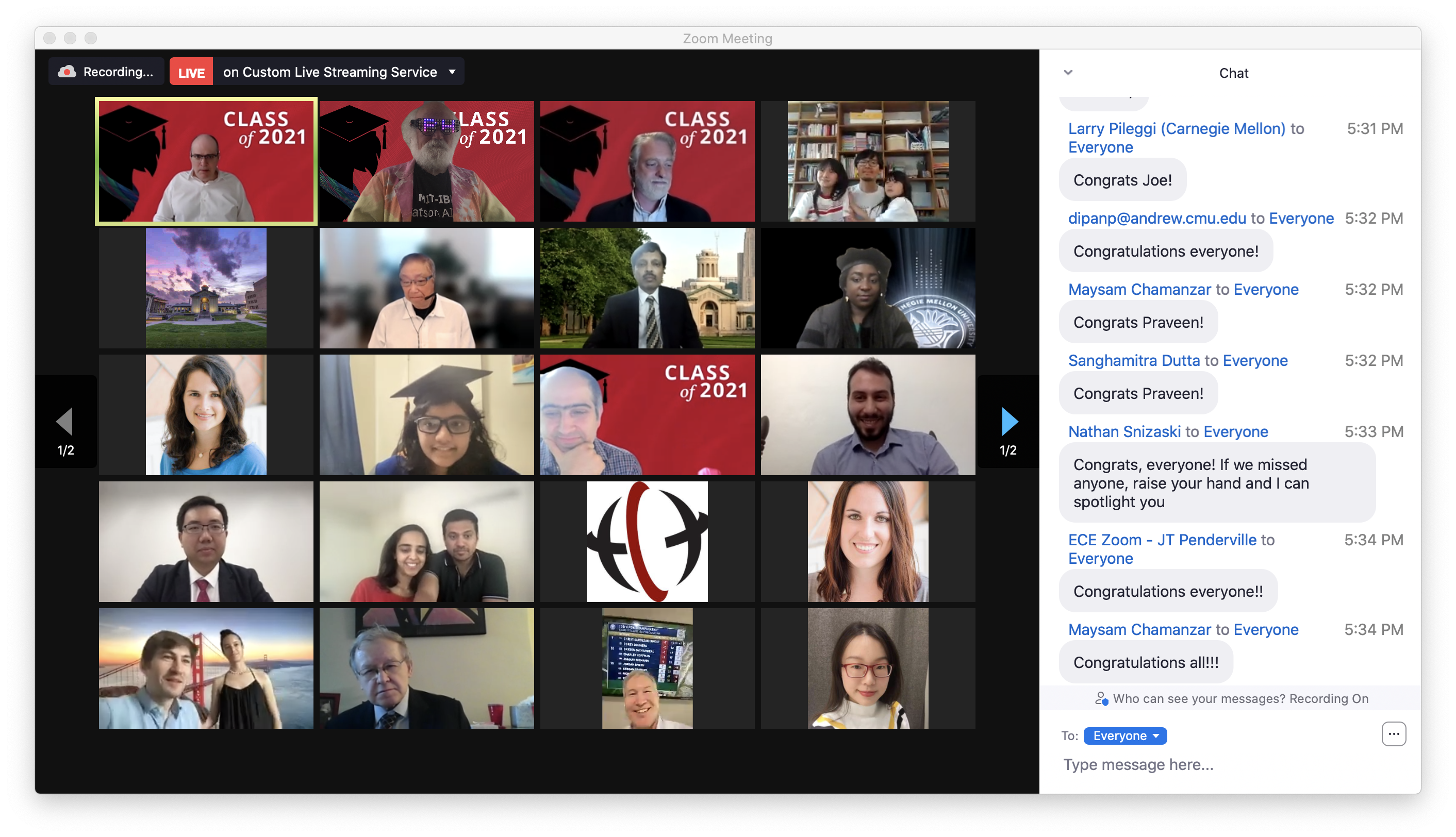1456x837 pixels.
Task: Select the active speaker highlighted video tile
Action: (x=206, y=161)
